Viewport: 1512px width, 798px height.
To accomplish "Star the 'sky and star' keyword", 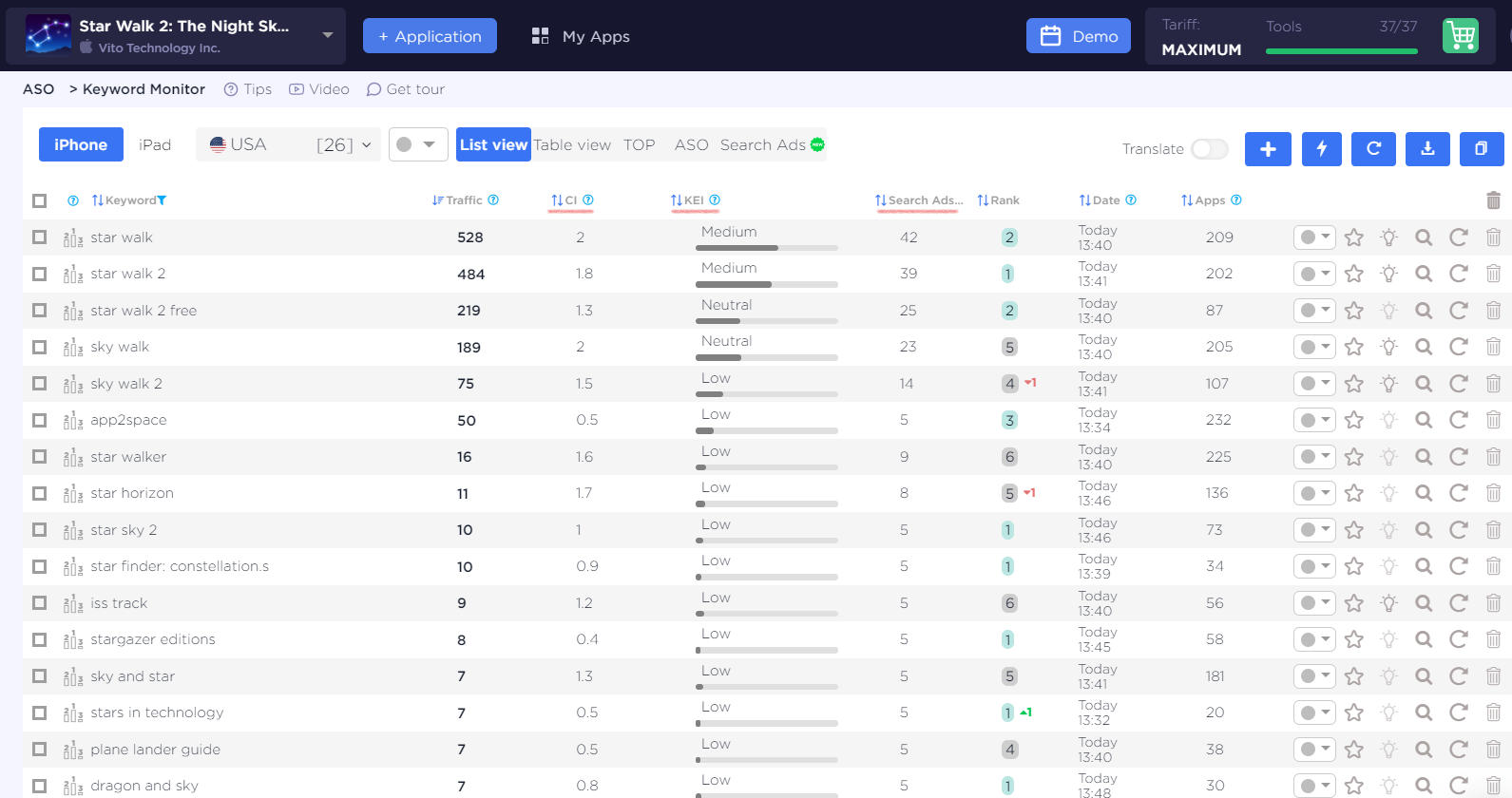I will point(1354,676).
